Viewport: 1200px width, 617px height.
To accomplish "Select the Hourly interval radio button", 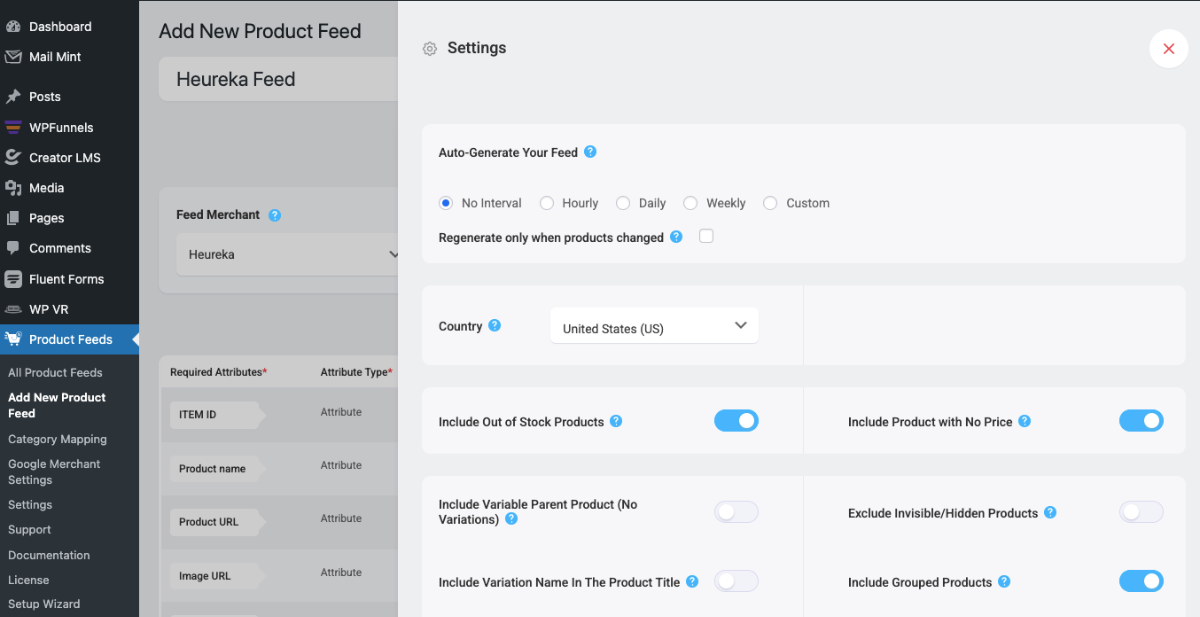I will tap(547, 203).
